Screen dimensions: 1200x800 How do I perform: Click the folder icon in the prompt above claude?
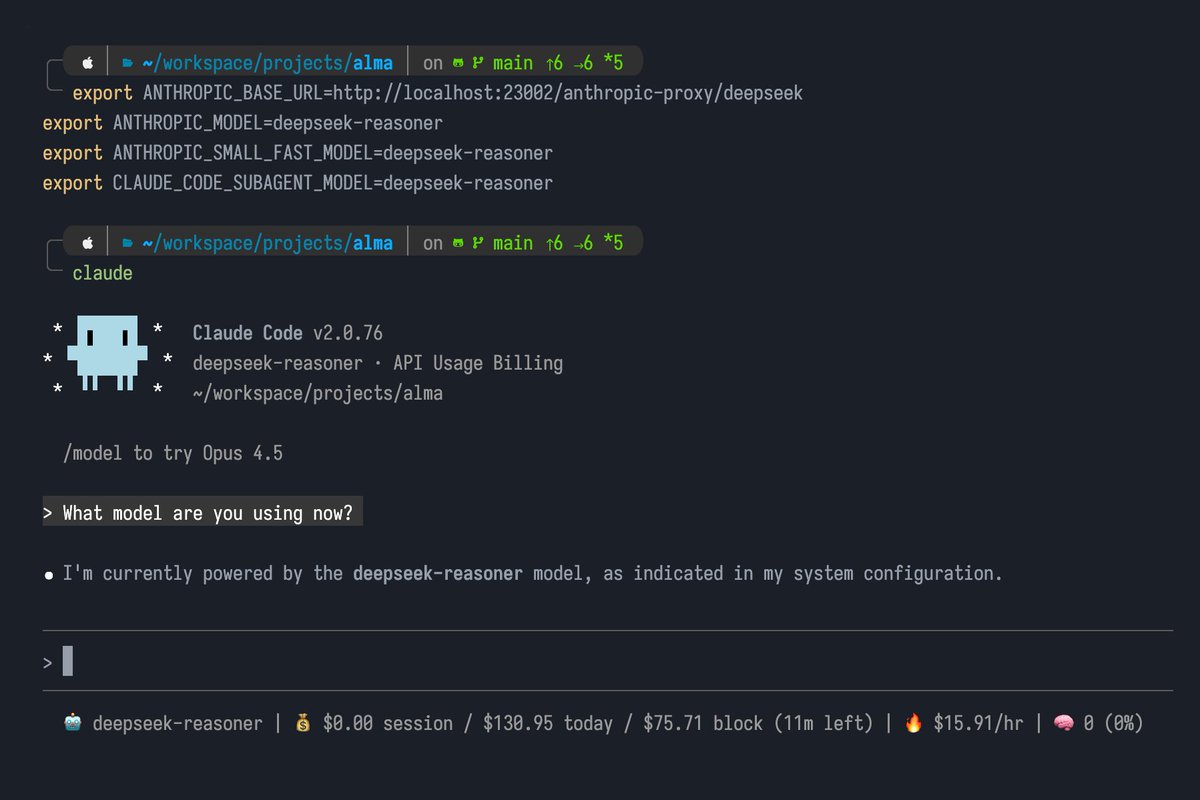pyautogui.click(x=128, y=243)
